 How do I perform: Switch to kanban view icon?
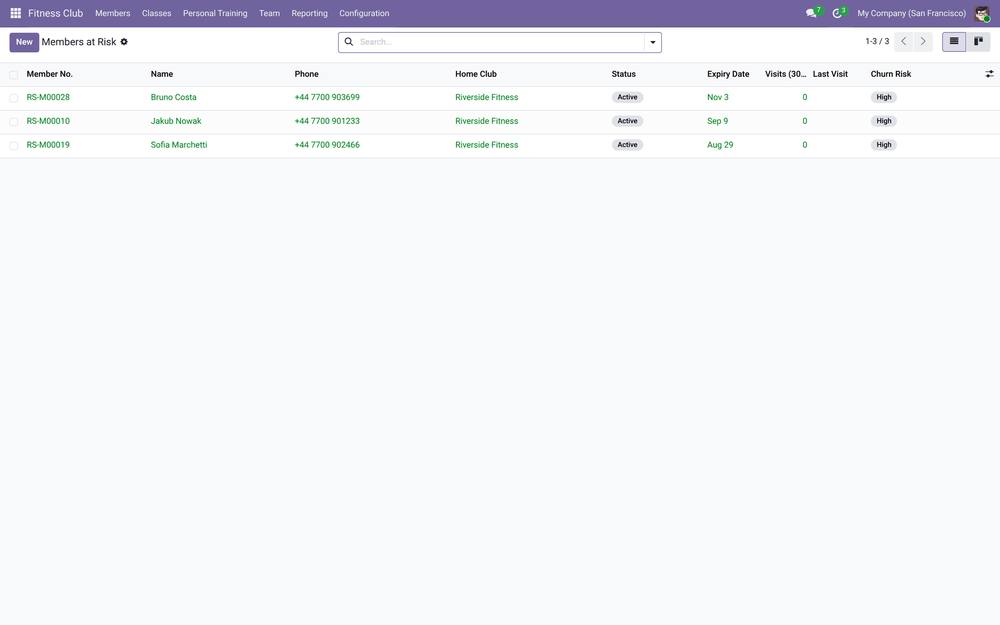(x=978, y=41)
